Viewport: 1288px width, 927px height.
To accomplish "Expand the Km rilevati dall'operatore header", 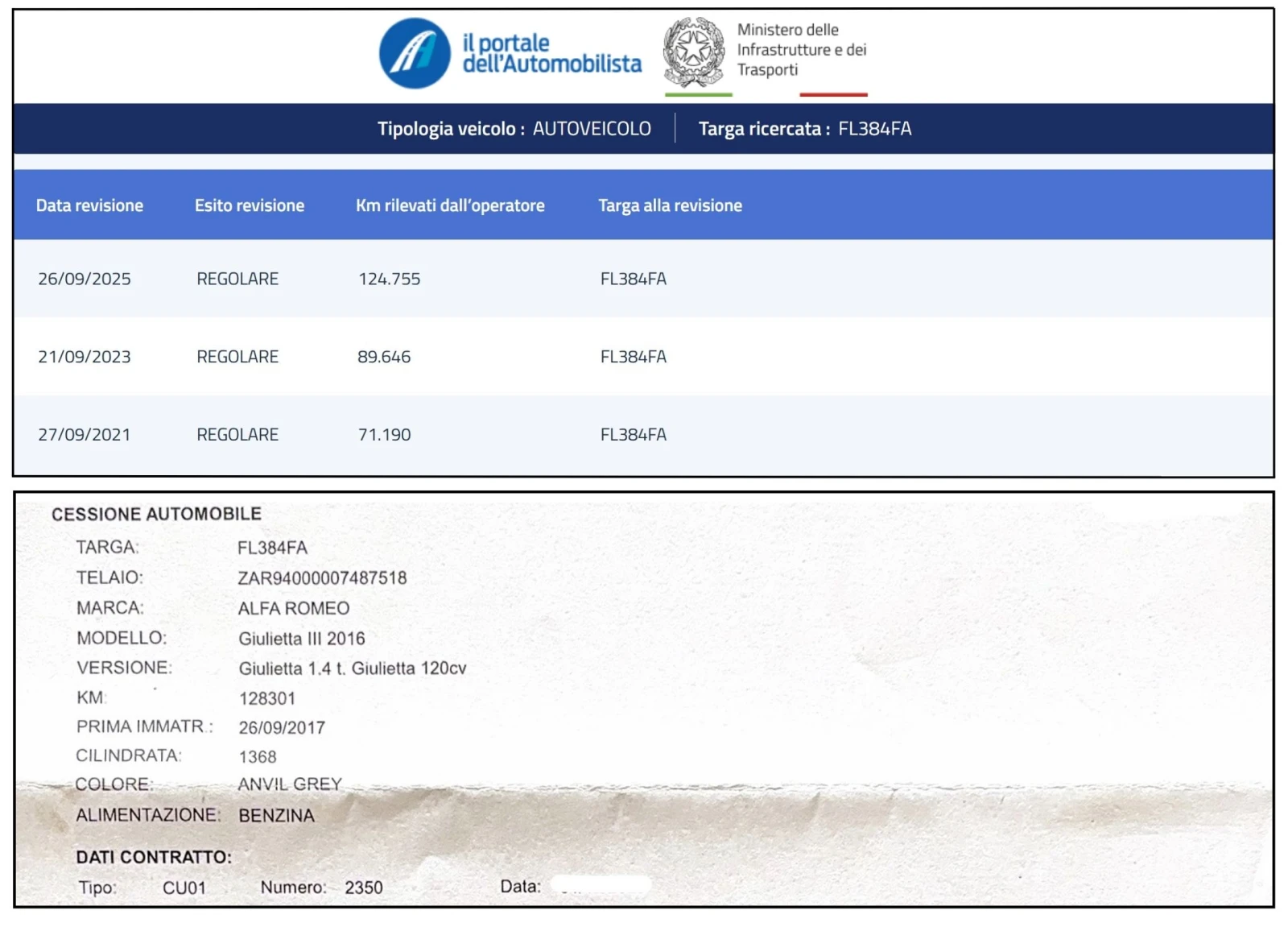I will [x=452, y=205].
